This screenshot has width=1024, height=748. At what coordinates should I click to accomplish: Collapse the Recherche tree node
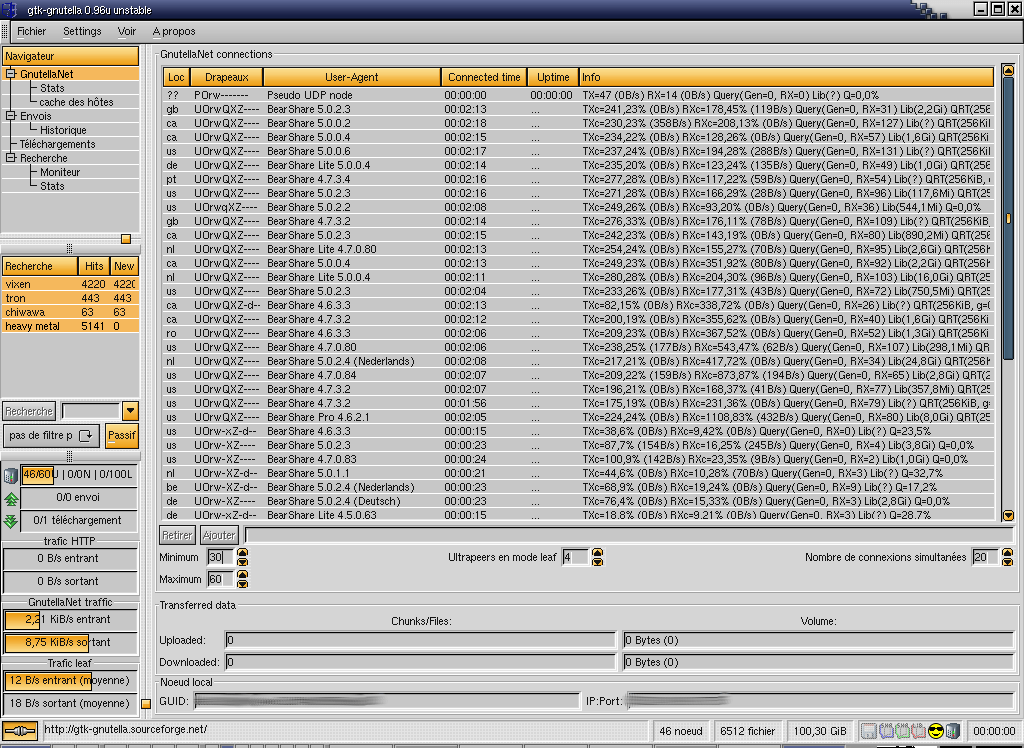tap(10, 157)
